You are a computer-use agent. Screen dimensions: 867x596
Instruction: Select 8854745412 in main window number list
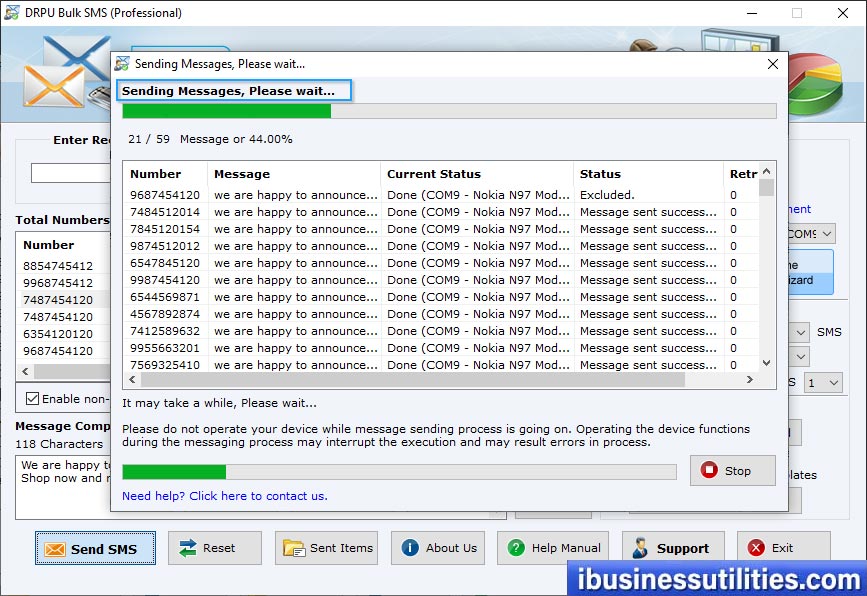(58, 266)
